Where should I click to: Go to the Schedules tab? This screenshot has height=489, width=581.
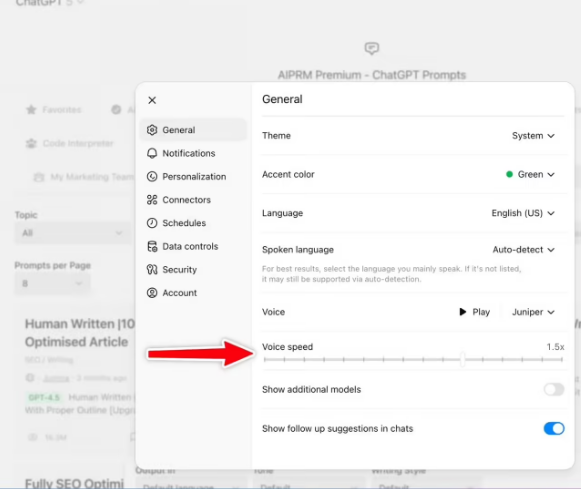[x=193, y=223]
